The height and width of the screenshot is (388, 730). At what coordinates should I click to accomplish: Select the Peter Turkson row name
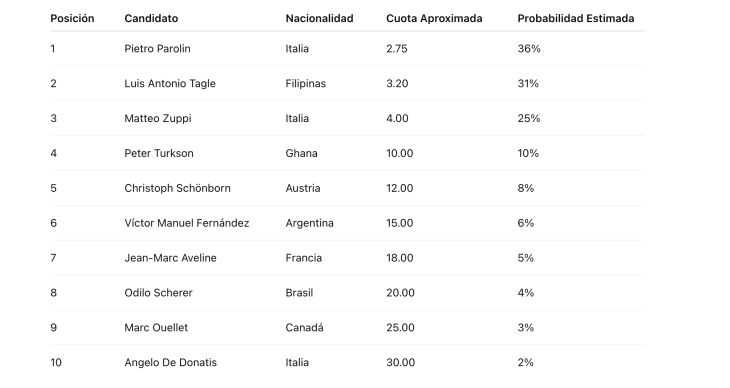[x=159, y=153]
